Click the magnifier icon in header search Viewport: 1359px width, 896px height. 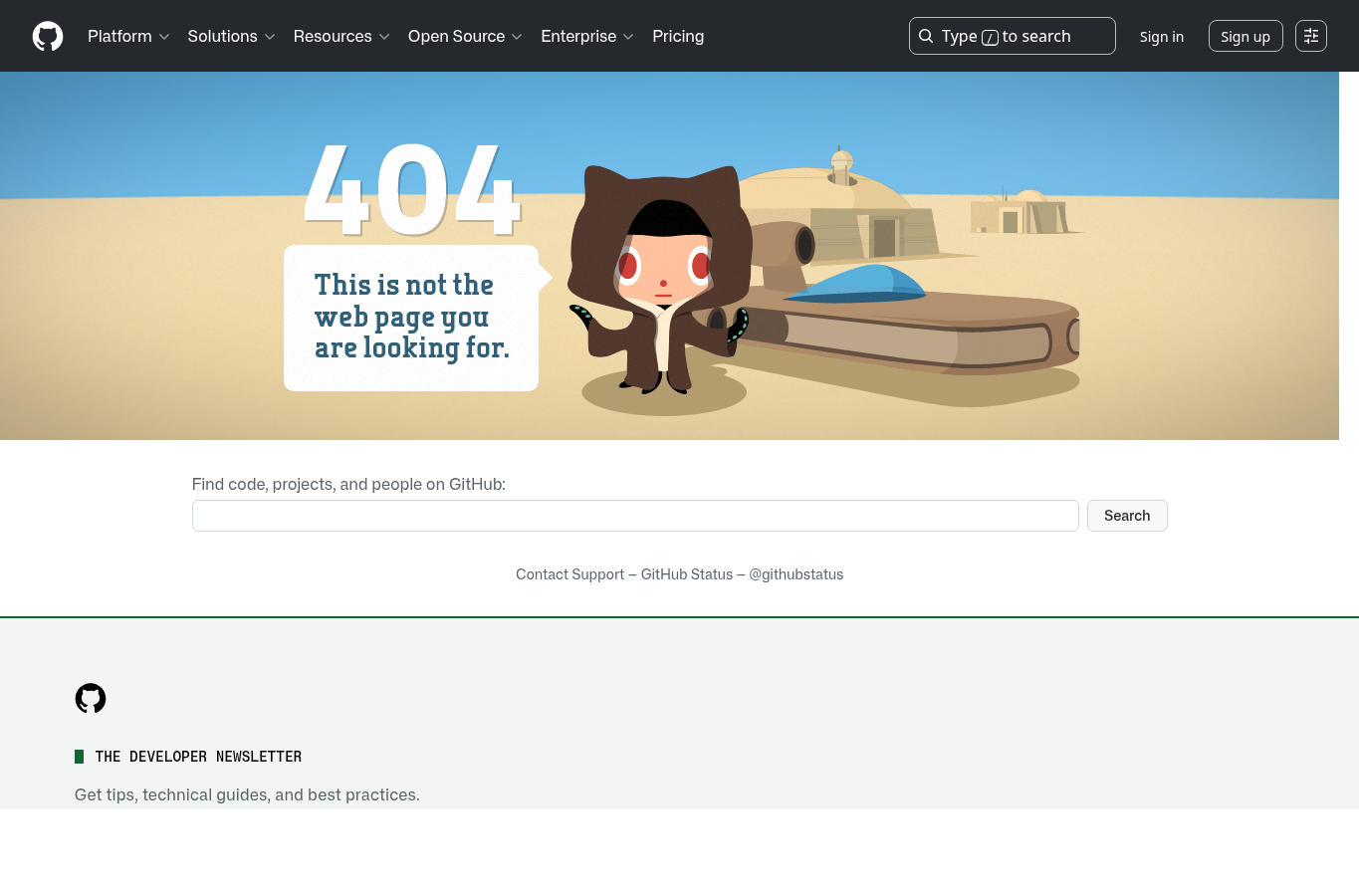click(926, 36)
